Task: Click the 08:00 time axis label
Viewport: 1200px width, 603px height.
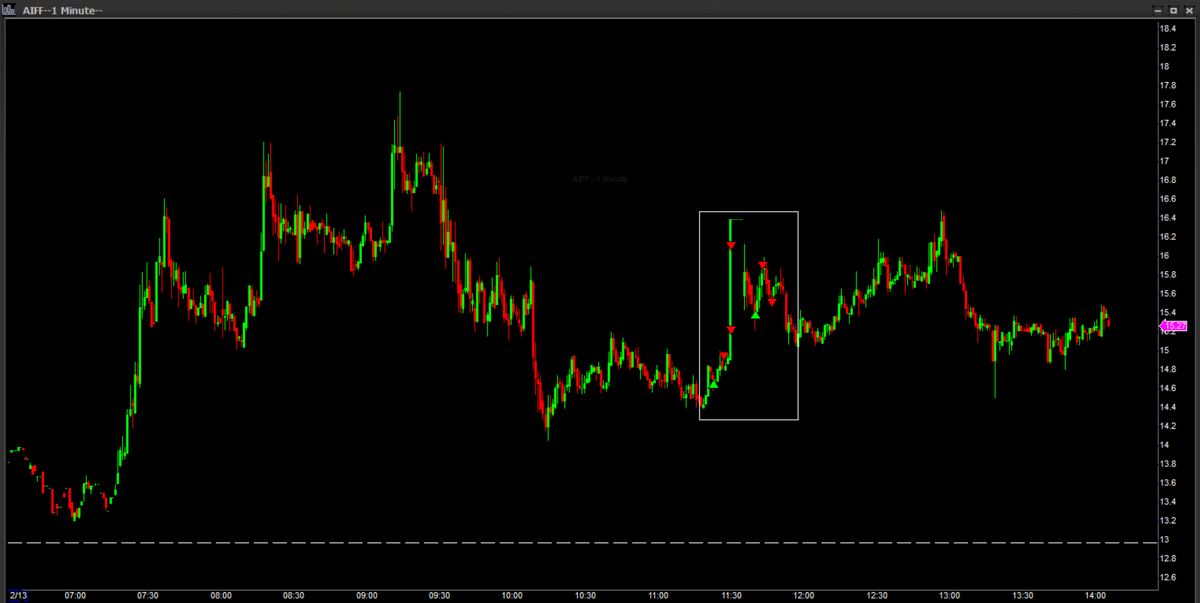Action: [221, 595]
